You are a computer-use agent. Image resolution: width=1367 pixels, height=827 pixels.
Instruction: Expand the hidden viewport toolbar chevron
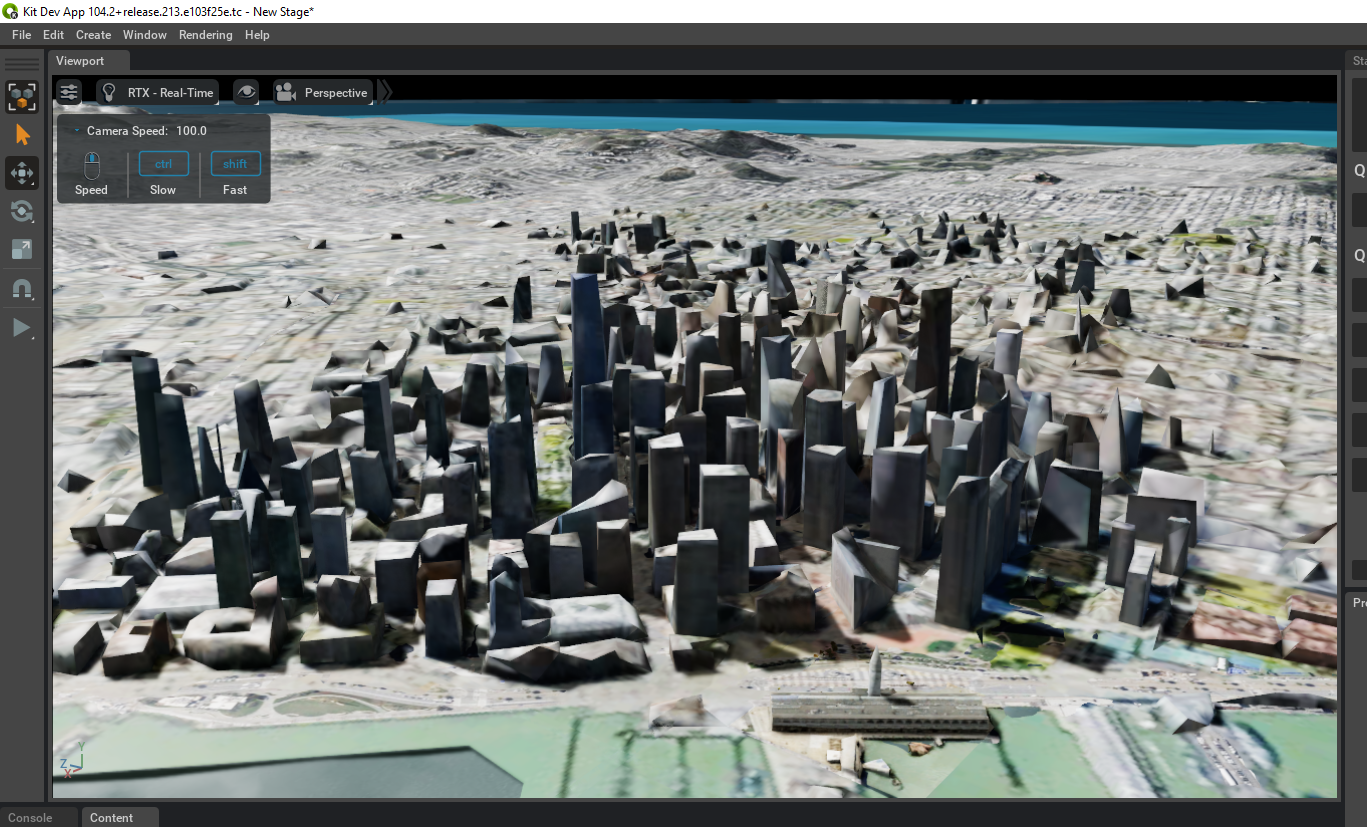click(384, 89)
